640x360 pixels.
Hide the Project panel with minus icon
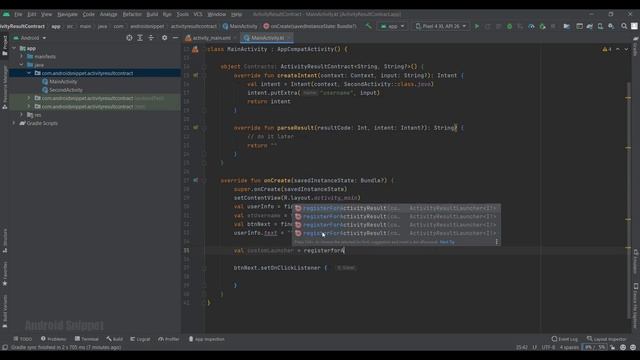tap(176, 38)
